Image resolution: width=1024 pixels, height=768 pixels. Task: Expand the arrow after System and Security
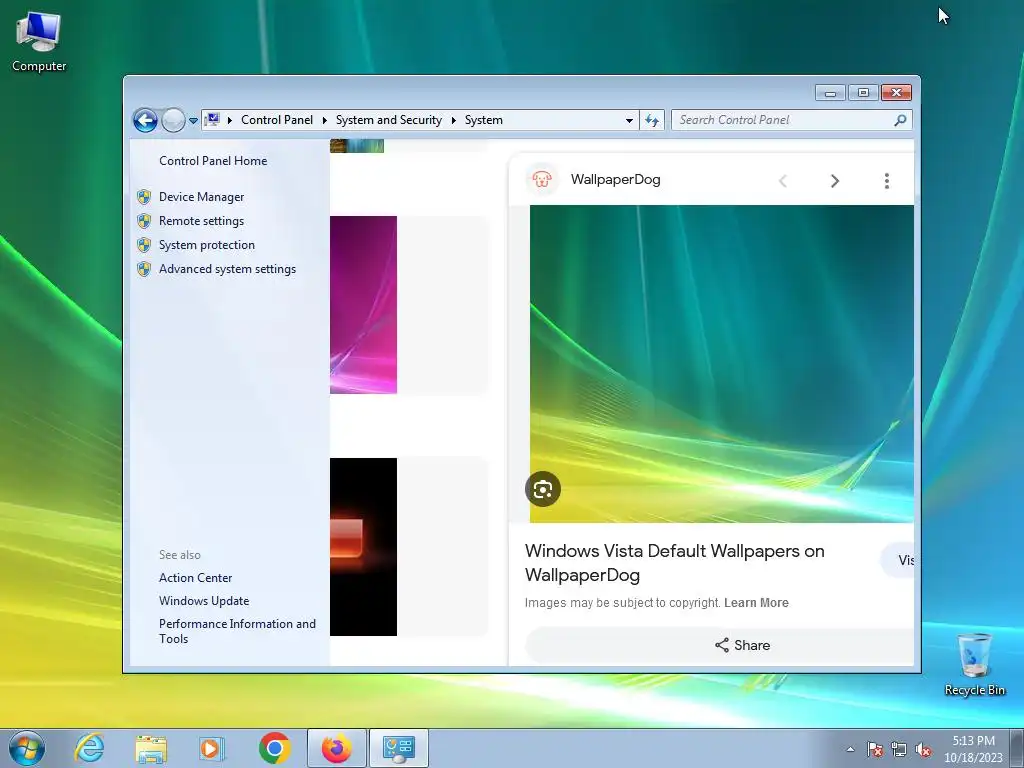pos(453,120)
